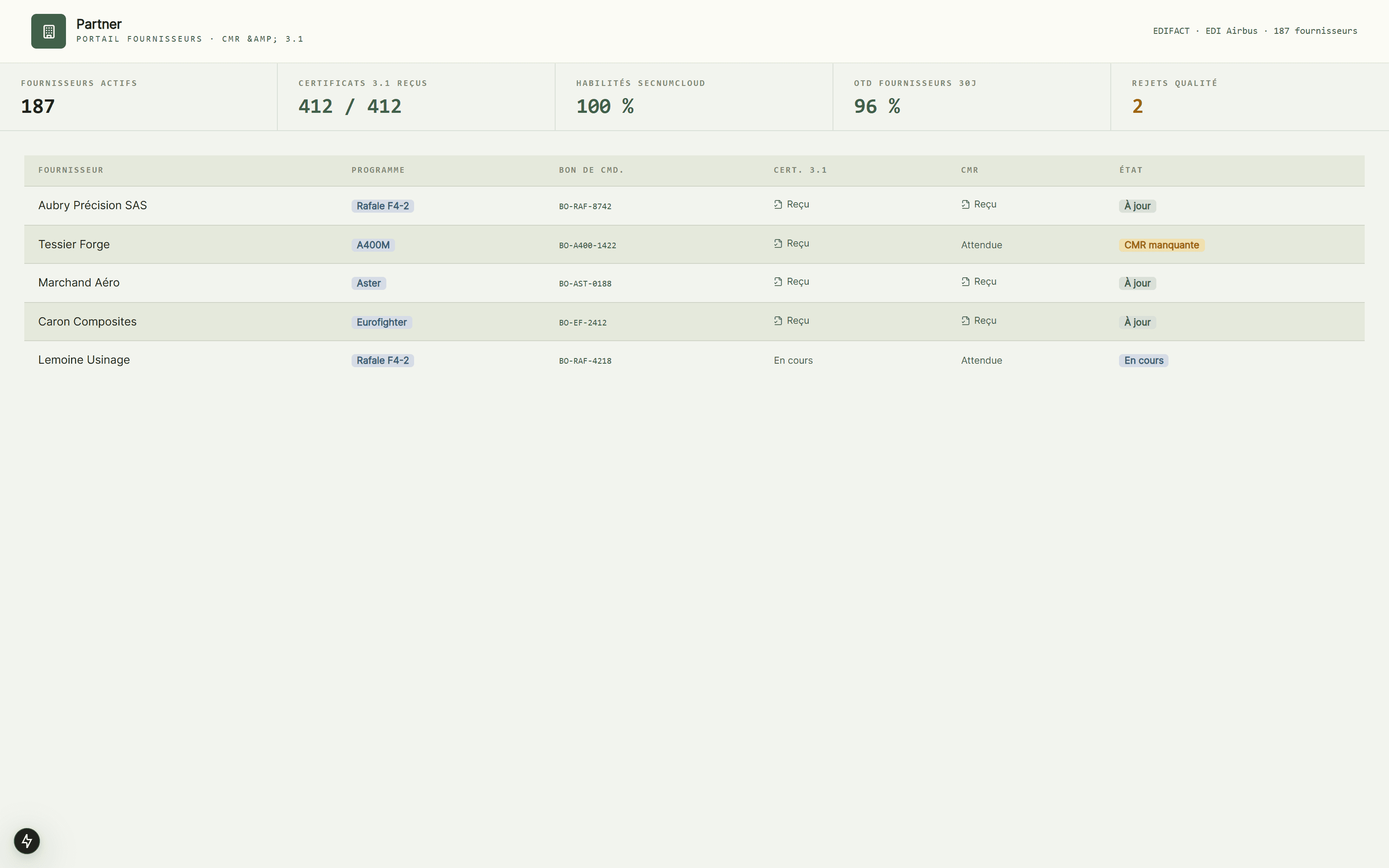Click the État column header
Screen dimensions: 1389x868
pos(1131,170)
